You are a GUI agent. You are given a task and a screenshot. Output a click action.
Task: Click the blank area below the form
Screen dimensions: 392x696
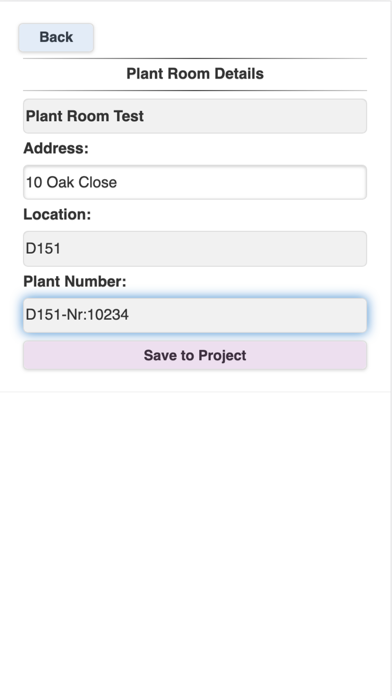point(195,542)
